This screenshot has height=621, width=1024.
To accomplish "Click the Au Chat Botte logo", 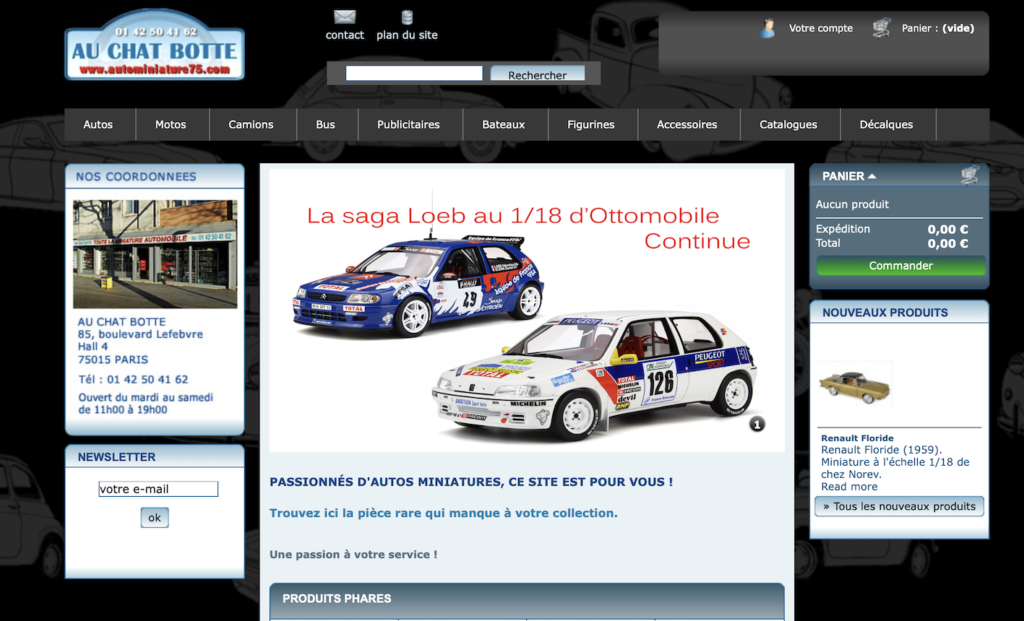I will [x=155, y=46].
